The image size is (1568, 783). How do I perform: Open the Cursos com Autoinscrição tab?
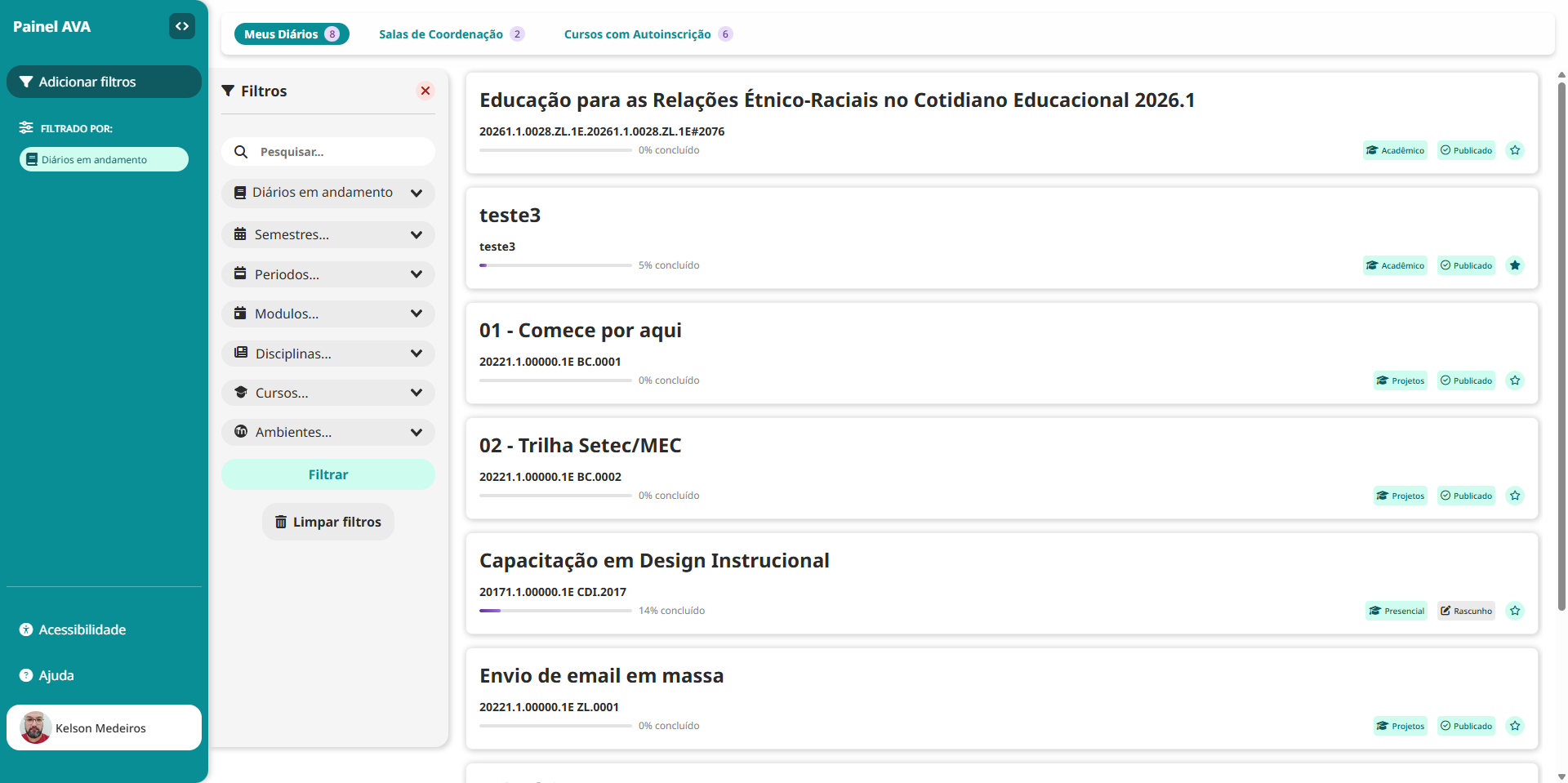pyautogui.click(x=648, y=33)
